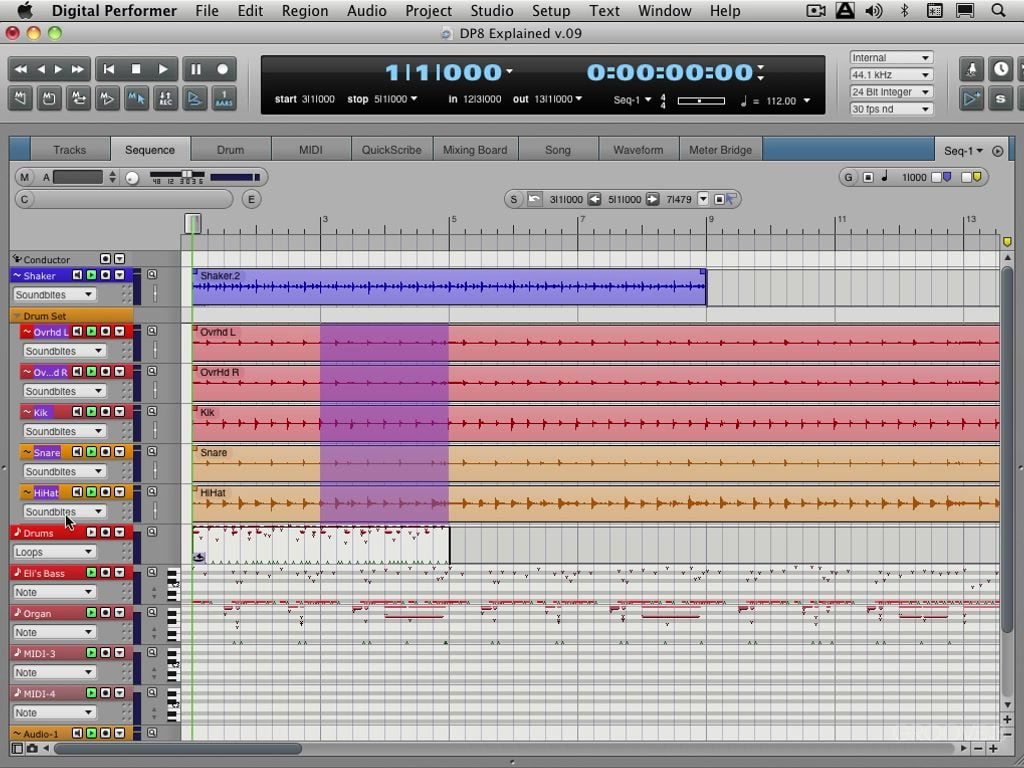Click the horizontal scrollbar at window bottom
1024x768 pixels.
coord(178,748)
